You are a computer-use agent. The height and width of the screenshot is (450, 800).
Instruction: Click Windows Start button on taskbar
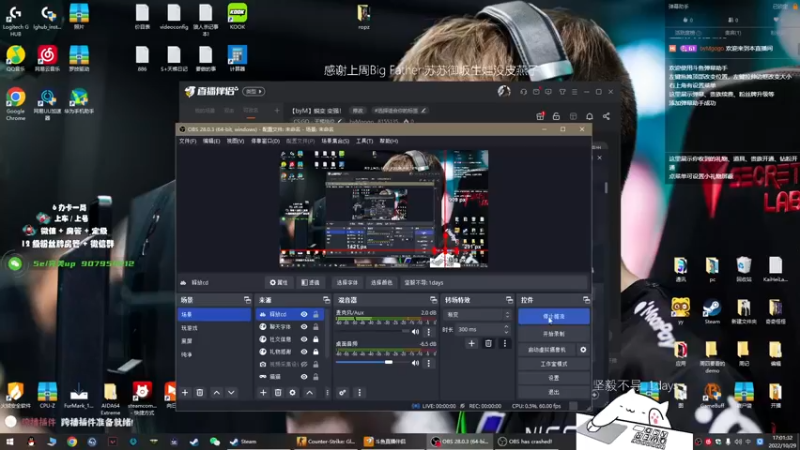10,442
